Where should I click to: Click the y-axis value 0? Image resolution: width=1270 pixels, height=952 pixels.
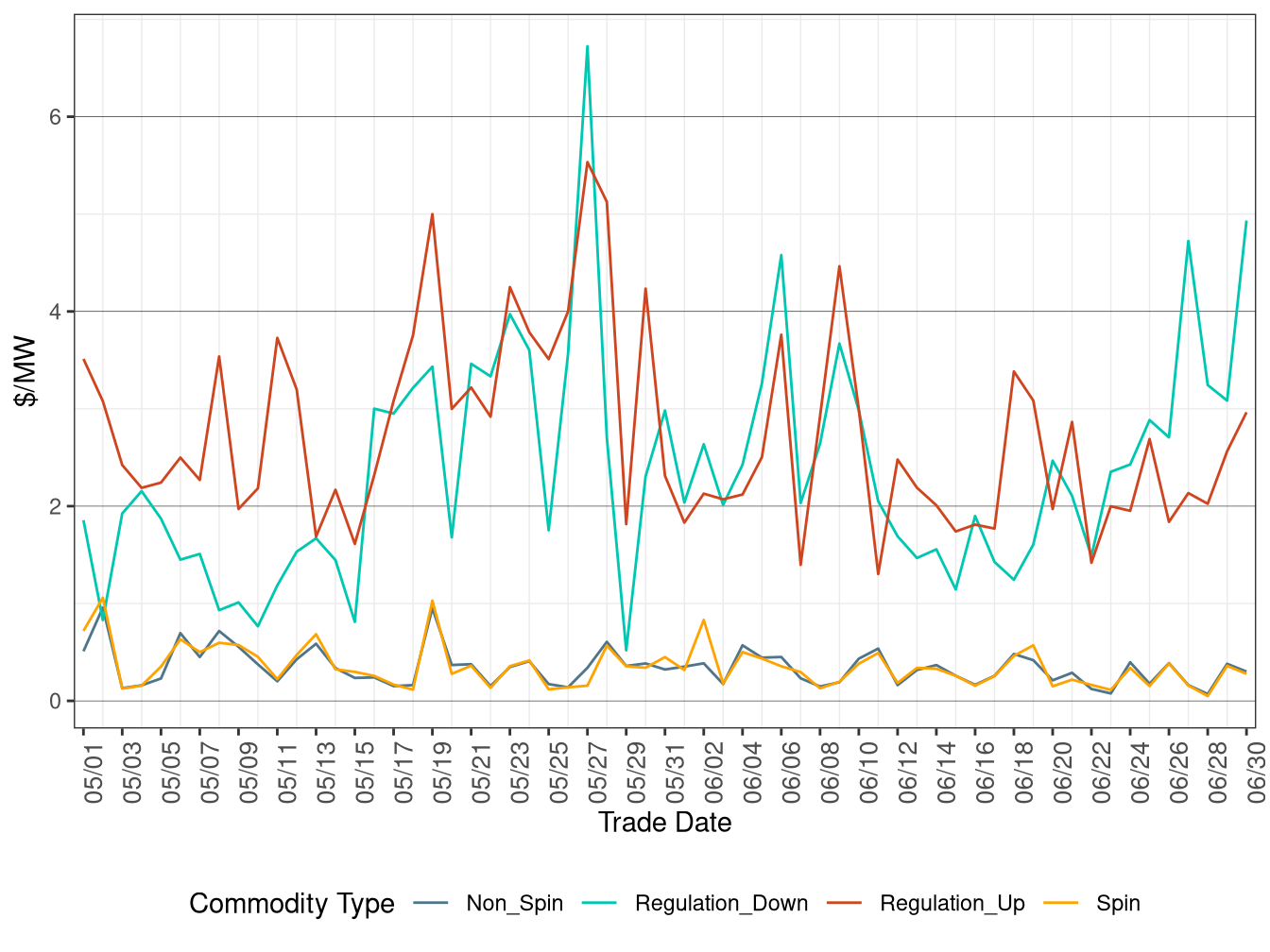tap(55, 701)
